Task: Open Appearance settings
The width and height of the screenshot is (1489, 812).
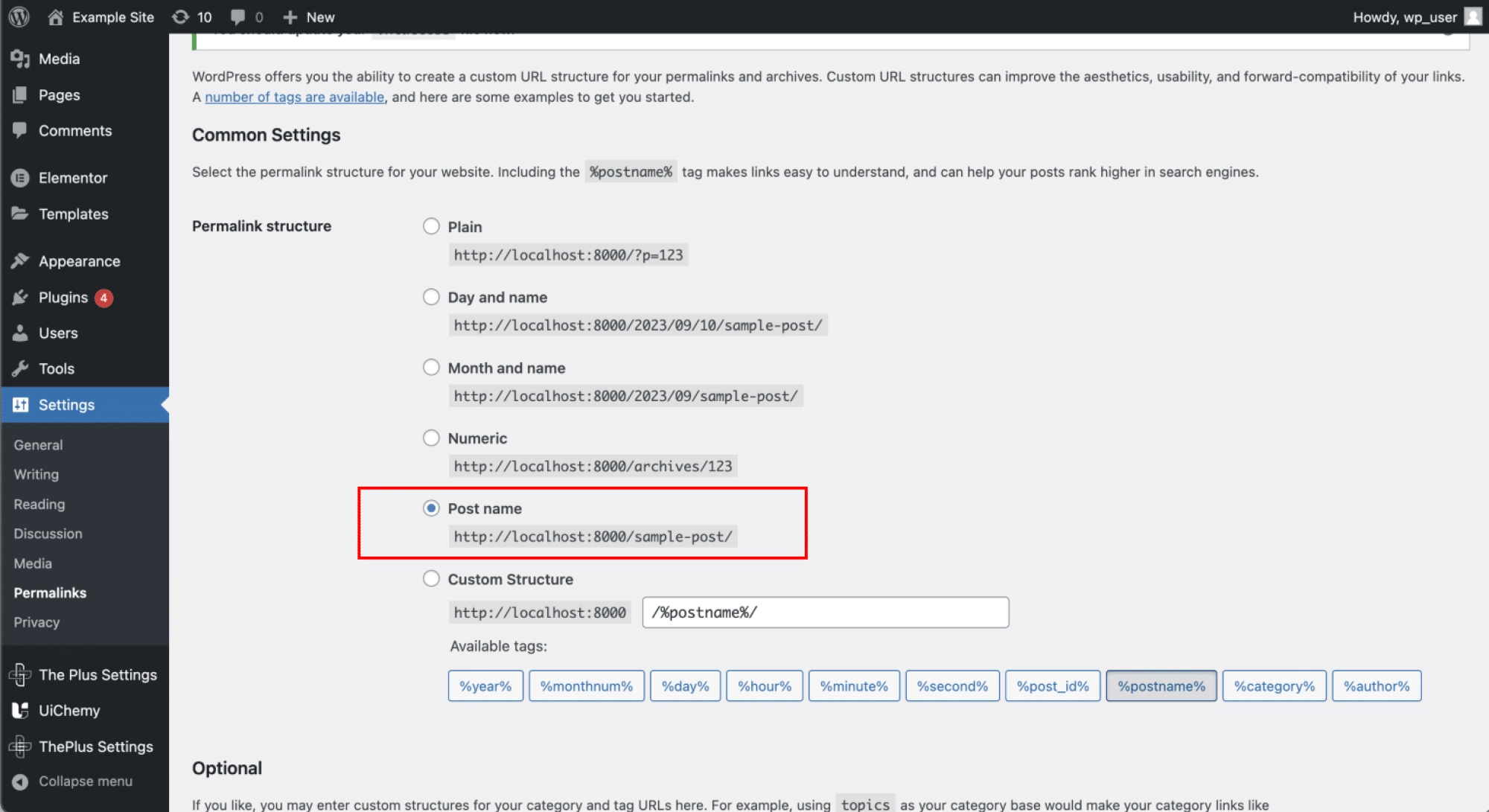Action: pos(78,261)
